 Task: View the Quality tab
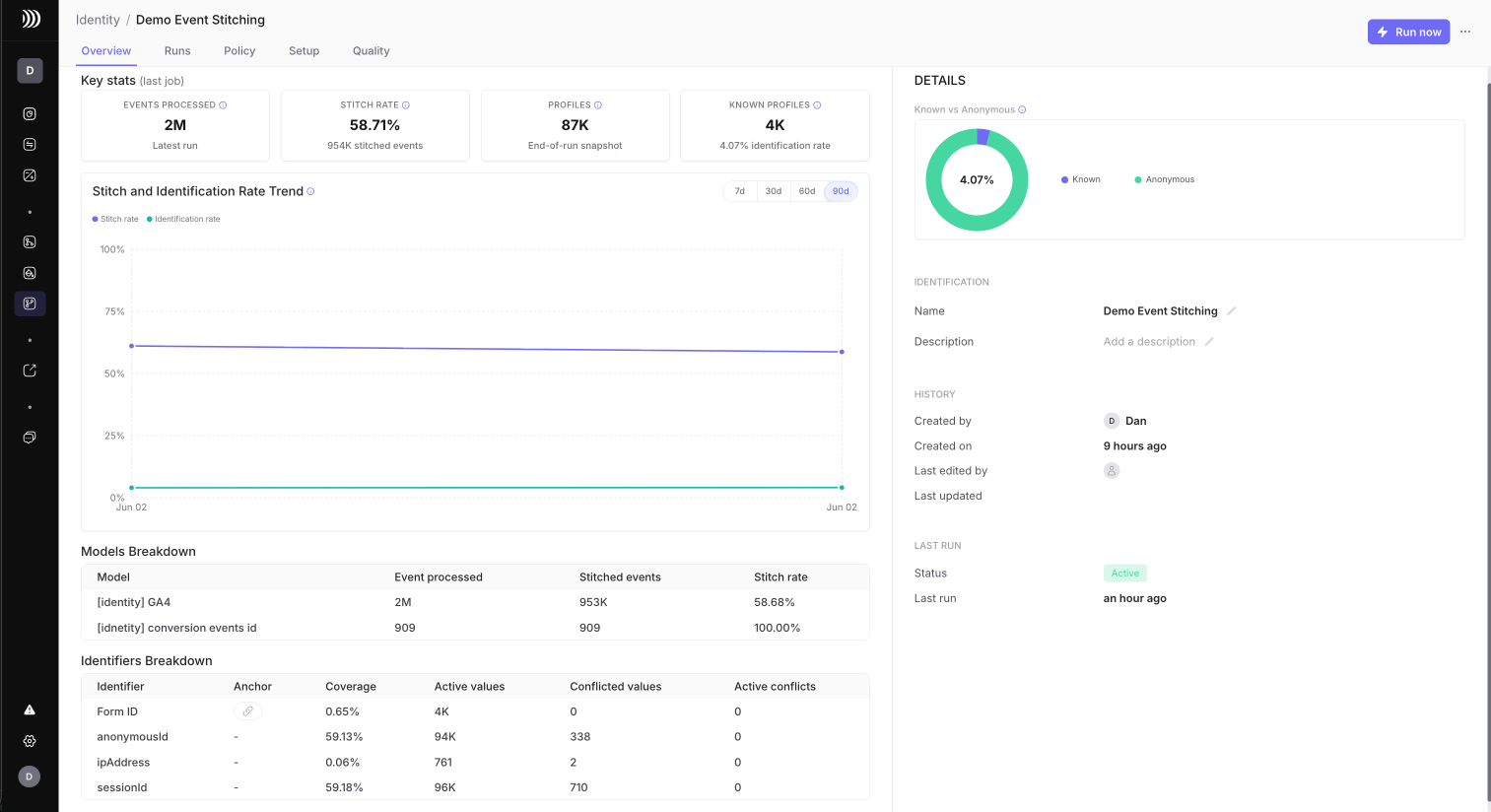coord(372,51)
